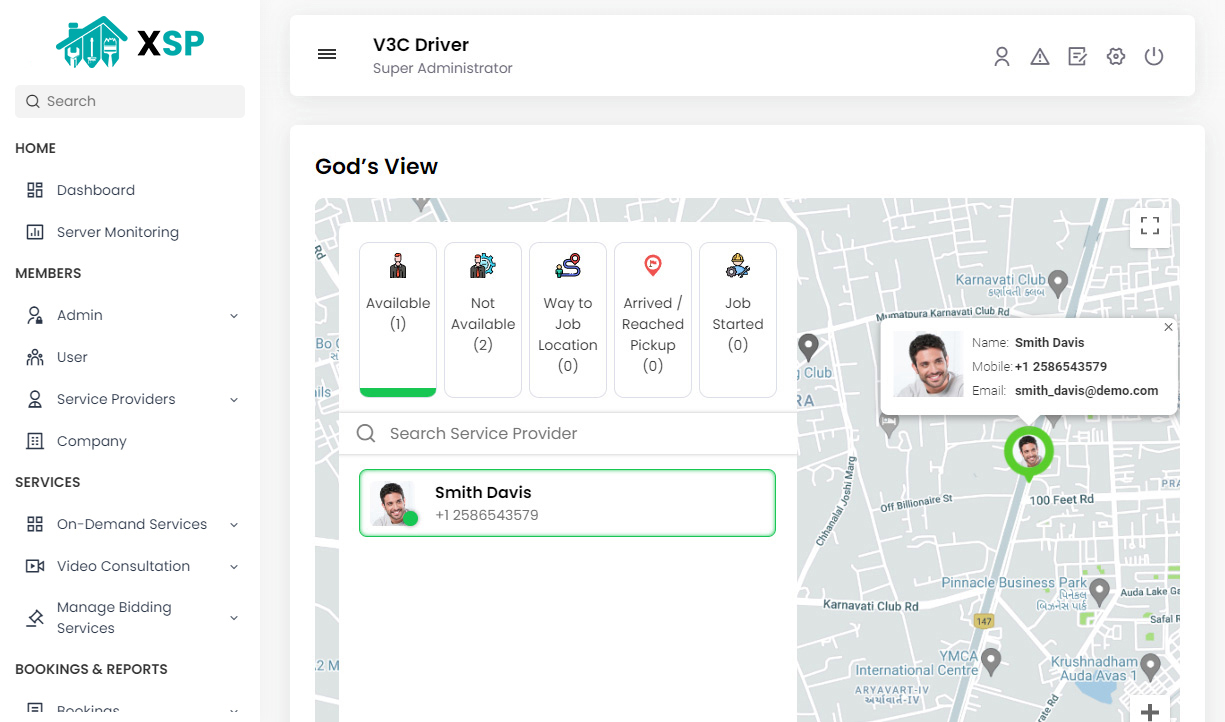Image resolution: width=1225 pixels, height=722 pixels.
Task: Open the settings gear icon
Action: [1116, 57]
